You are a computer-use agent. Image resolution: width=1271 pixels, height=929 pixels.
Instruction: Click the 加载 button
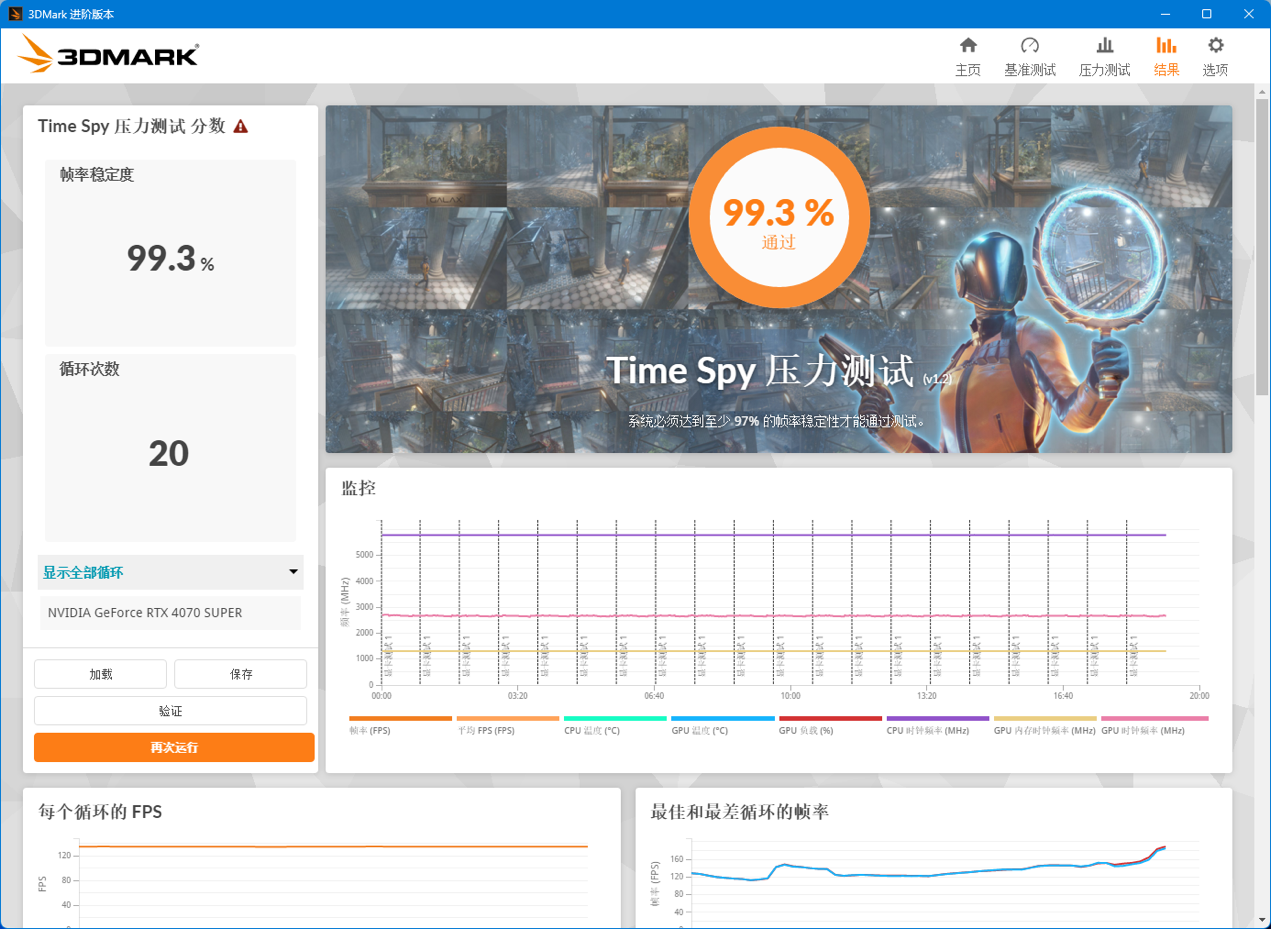click(100, 674)
